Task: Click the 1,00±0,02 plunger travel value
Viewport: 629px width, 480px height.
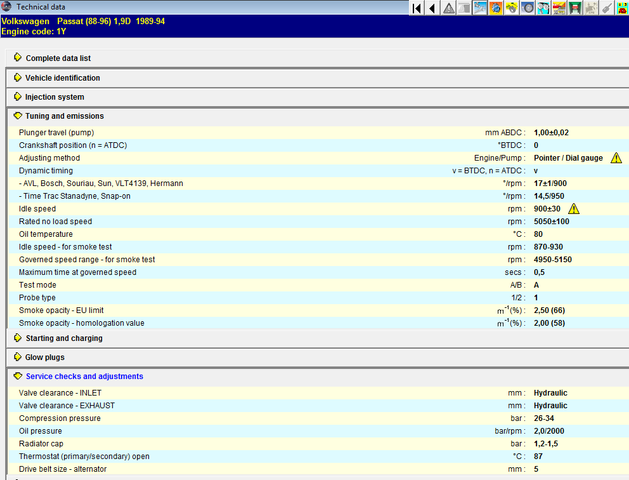Action: (551, 132)
